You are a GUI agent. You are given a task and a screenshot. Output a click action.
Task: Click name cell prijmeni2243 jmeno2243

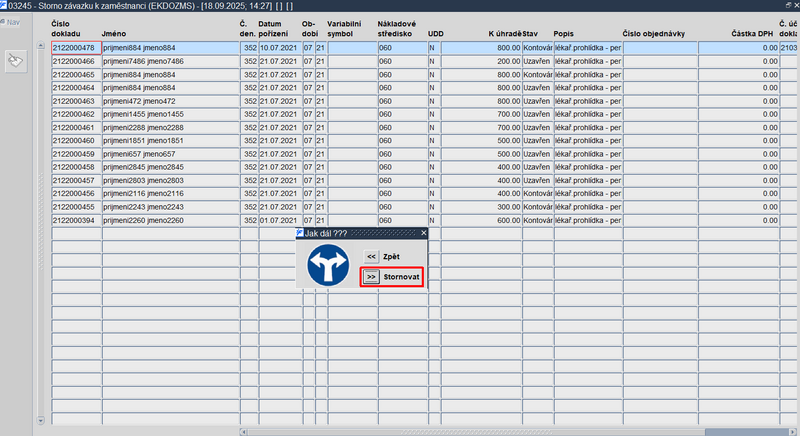point(171,207)
